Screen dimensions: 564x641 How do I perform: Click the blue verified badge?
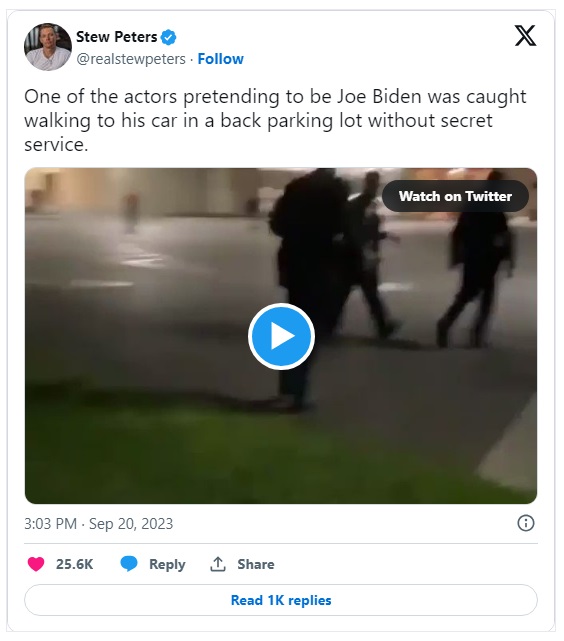168,37
